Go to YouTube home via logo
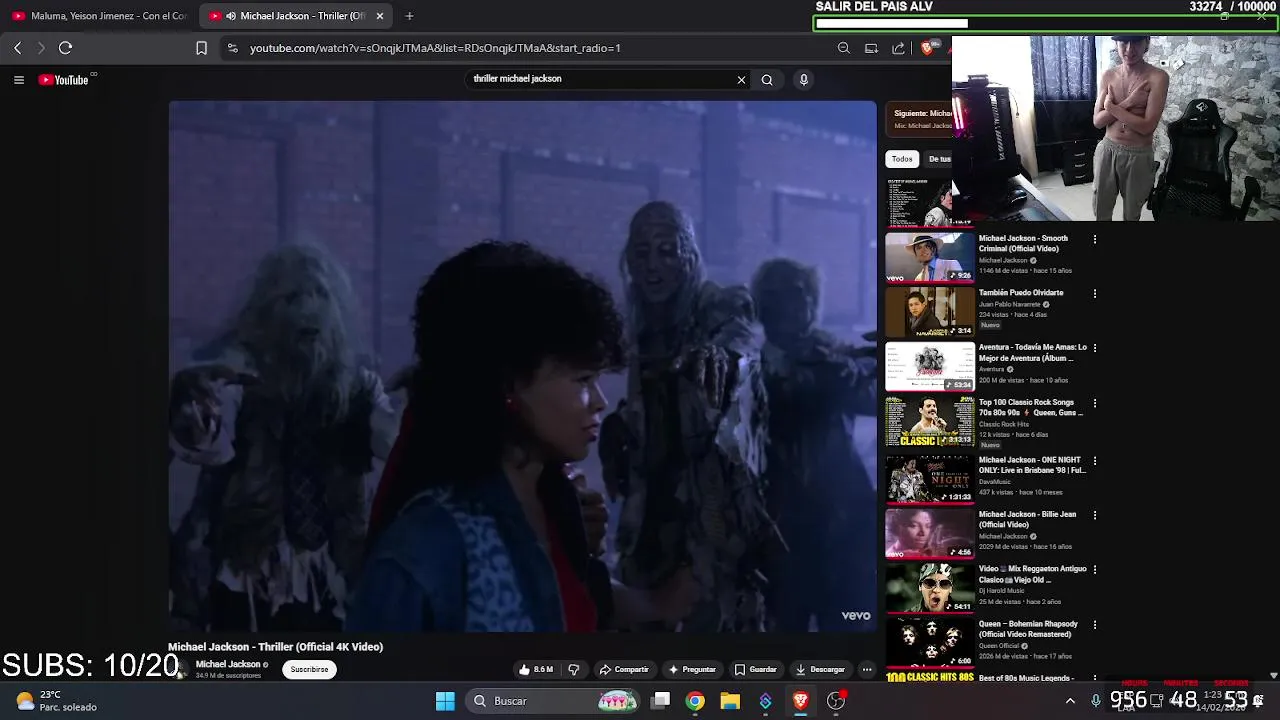The height and width of the screenshot is (720, 1280). click(63, 80)
